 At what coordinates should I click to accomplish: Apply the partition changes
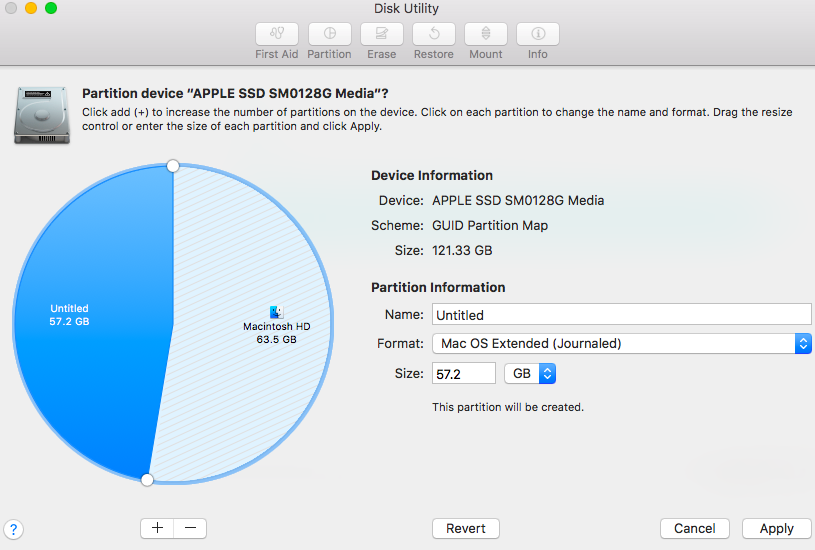[x=777, y=528]
